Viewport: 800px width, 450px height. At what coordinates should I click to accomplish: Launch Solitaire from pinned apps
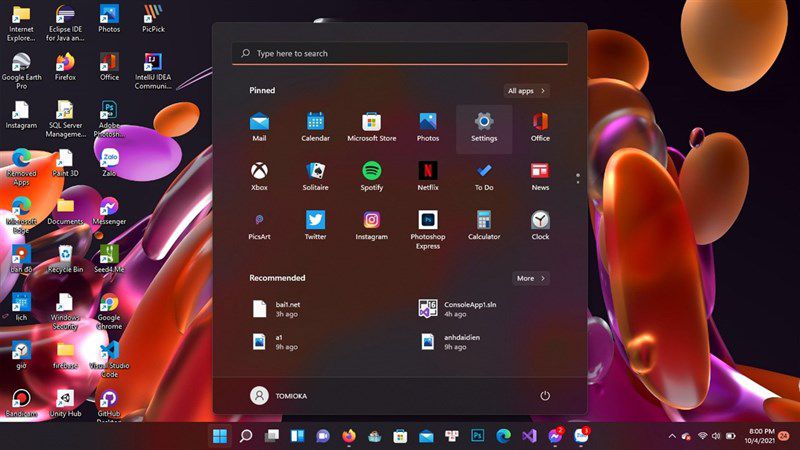tap(315, 177)
